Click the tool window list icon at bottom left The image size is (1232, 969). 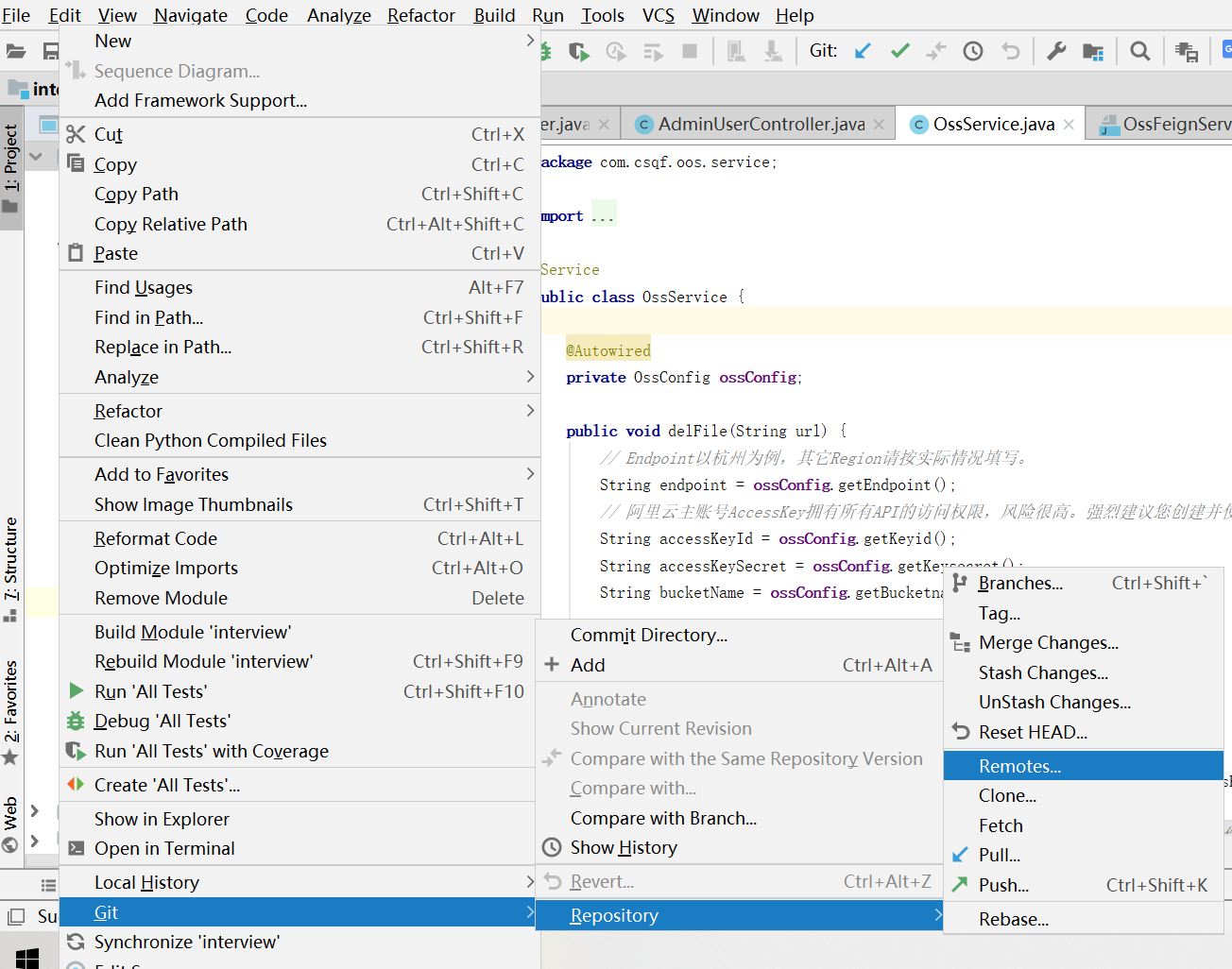(x=48, y=885)
